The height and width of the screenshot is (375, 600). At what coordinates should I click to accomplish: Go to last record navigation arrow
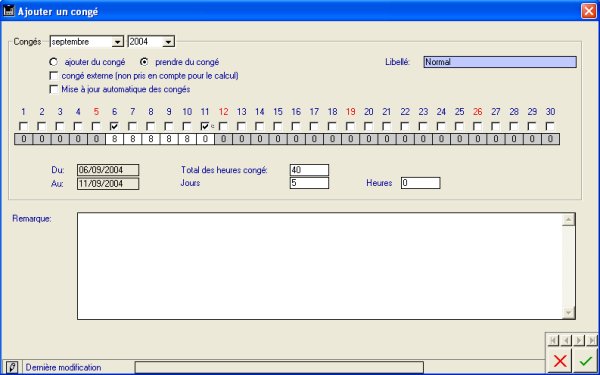pyautogui.click(x=592, y=340)
